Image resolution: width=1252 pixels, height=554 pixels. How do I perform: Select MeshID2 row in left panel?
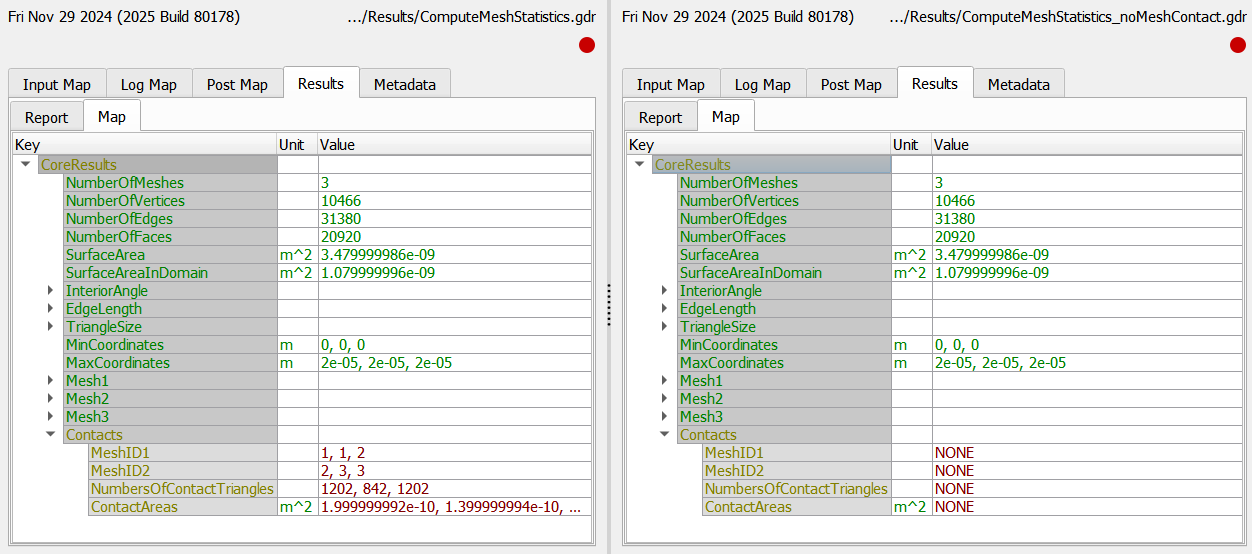point(301,471)
